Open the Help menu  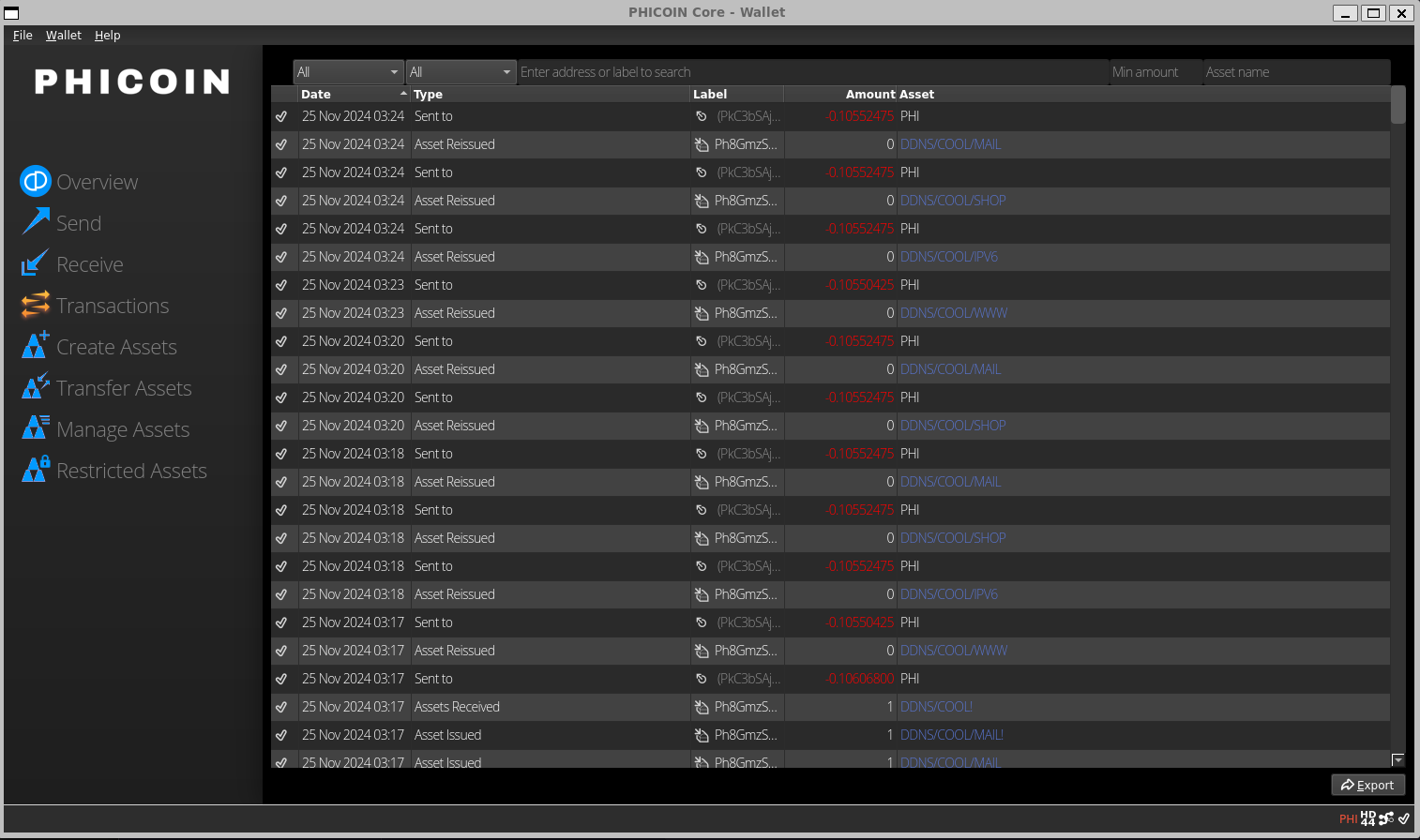tap(107, 35)
